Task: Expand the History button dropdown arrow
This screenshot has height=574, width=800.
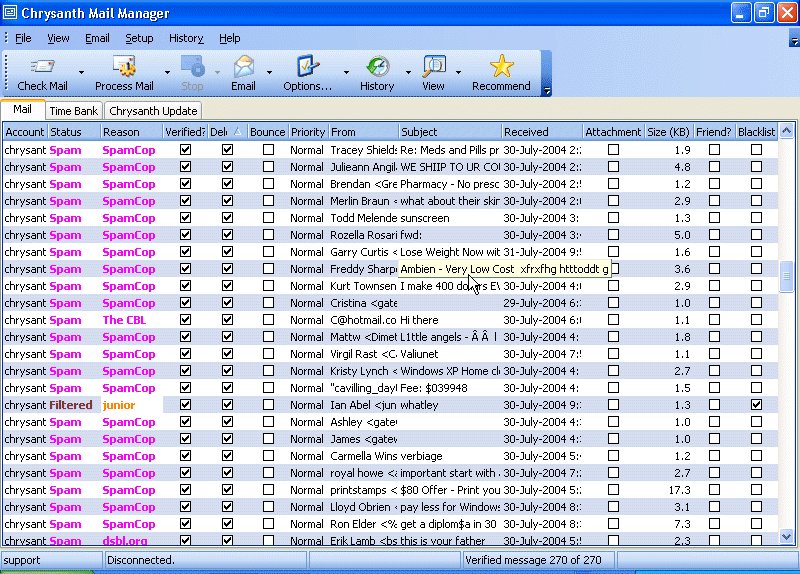Action: (408, 73)
